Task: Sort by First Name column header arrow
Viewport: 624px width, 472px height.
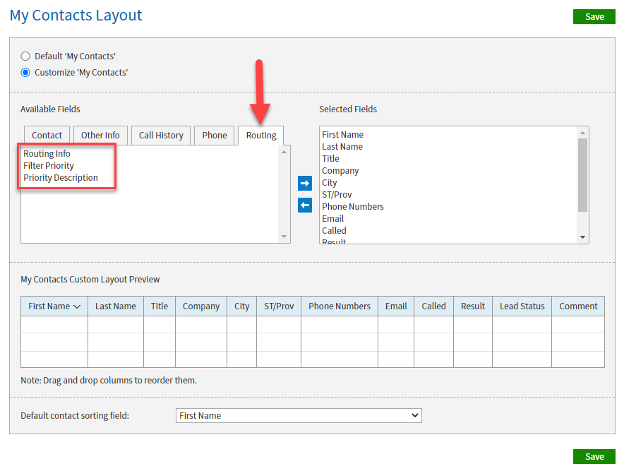Action: click(x=77, y=306)
